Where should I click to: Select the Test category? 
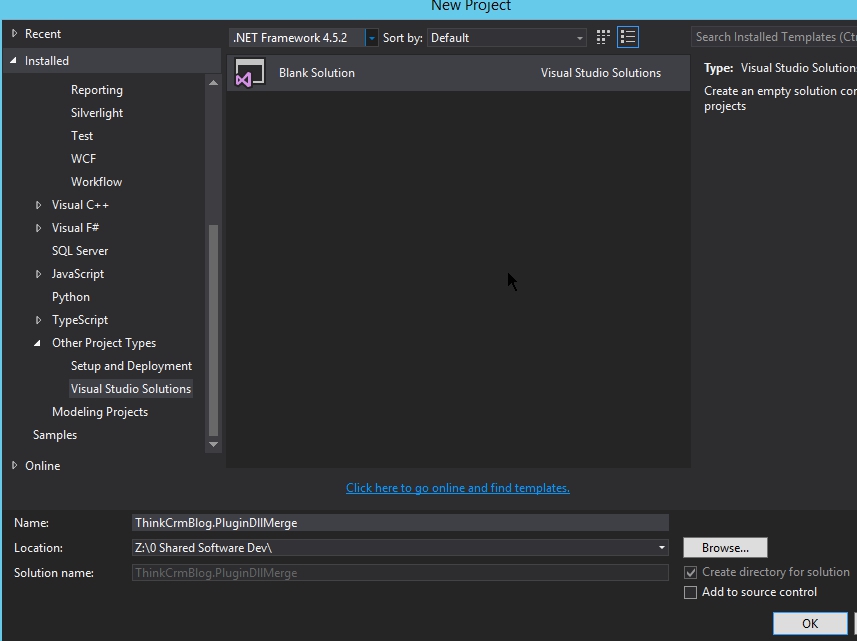[x=81, y=136]
